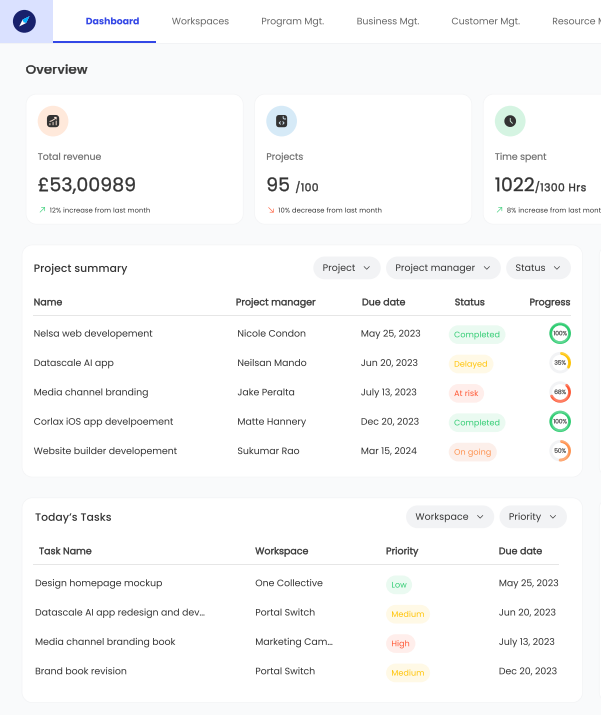Image resolution: width=601 pixels, height=715 pixels.
Task: Click the £53,00989 total revenue value
Action: tap(87, 185)
